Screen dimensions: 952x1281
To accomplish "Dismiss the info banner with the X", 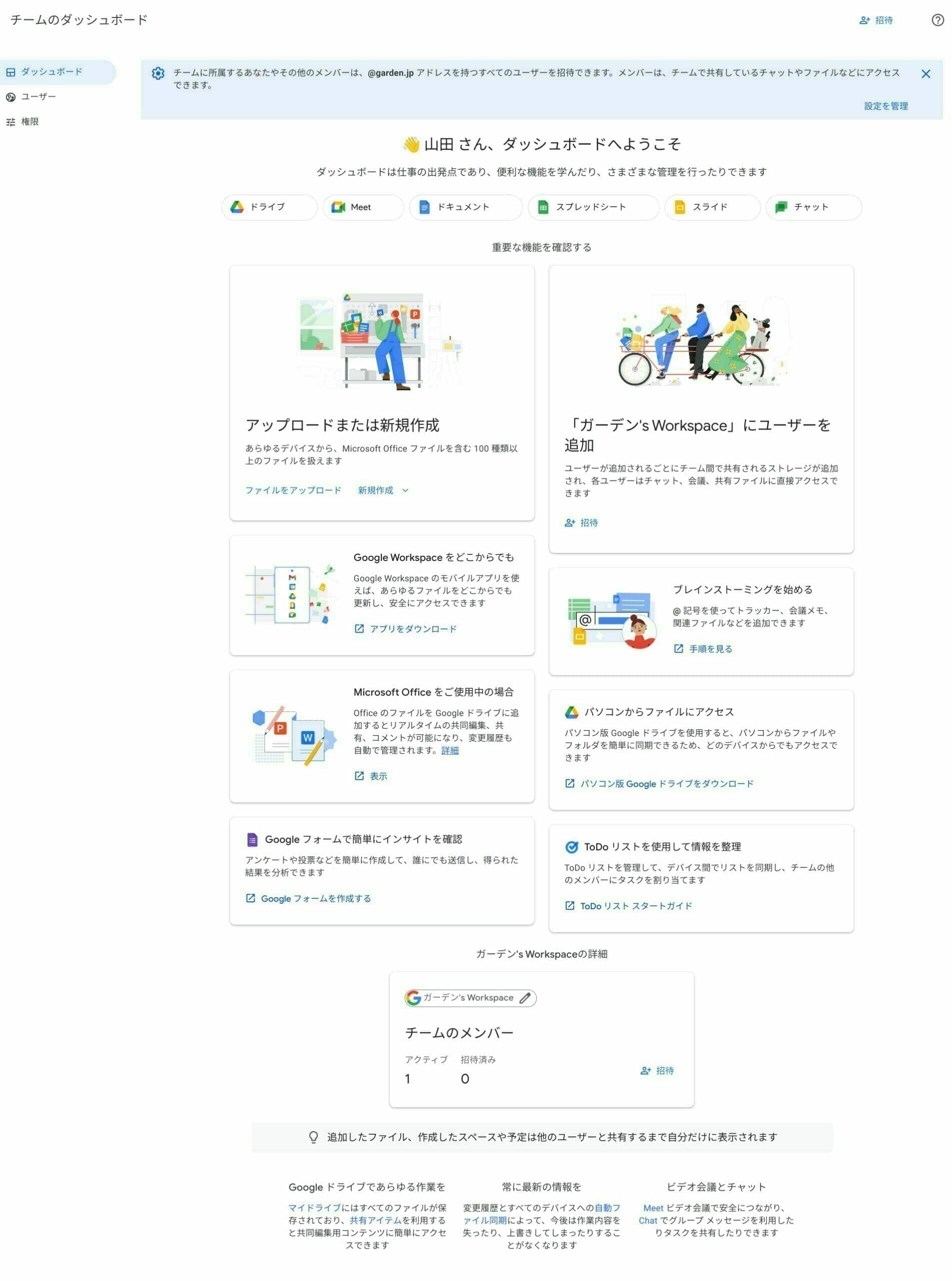I will pos(925,74).
